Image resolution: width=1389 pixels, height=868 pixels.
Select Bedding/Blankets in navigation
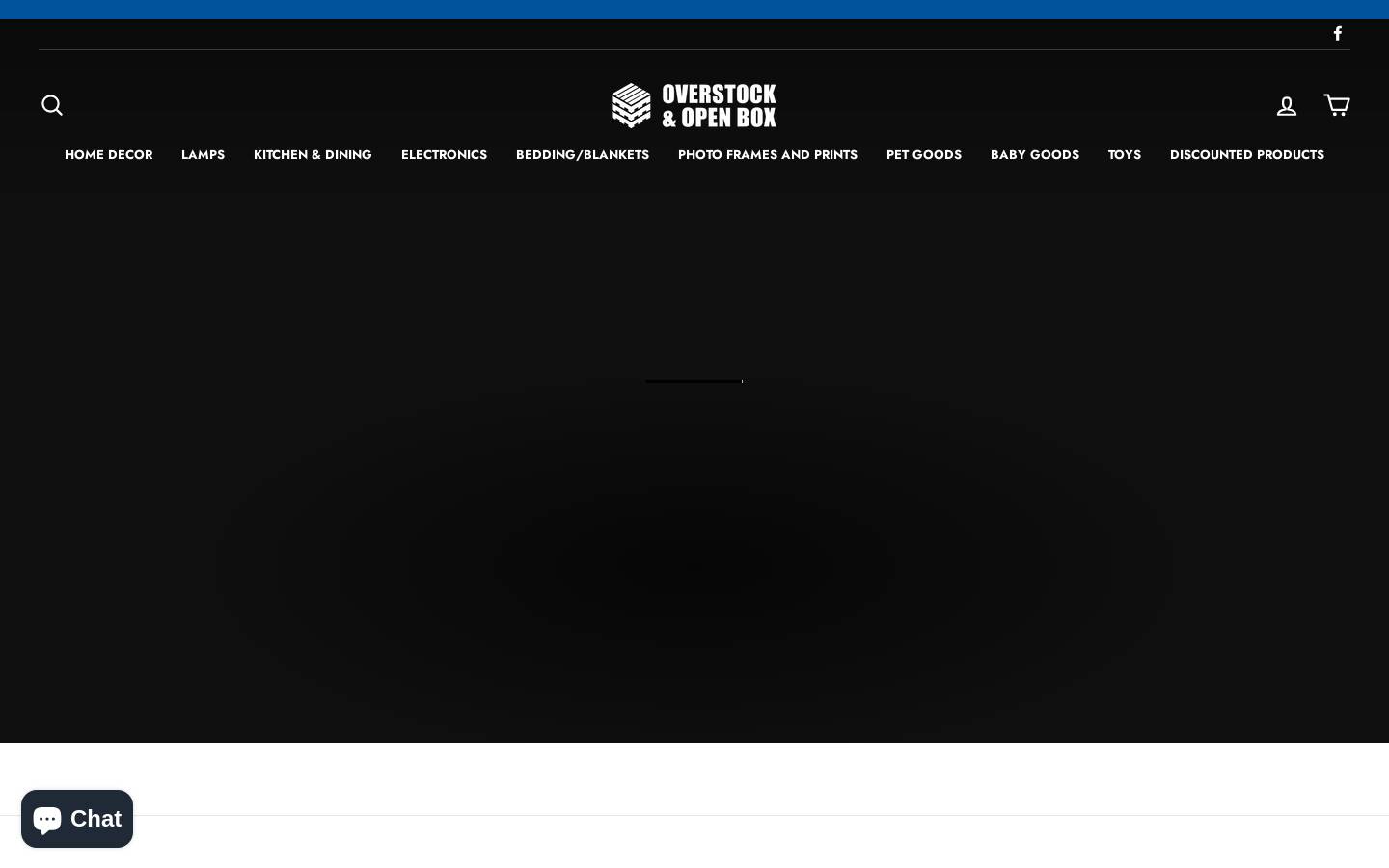point(583,155)
